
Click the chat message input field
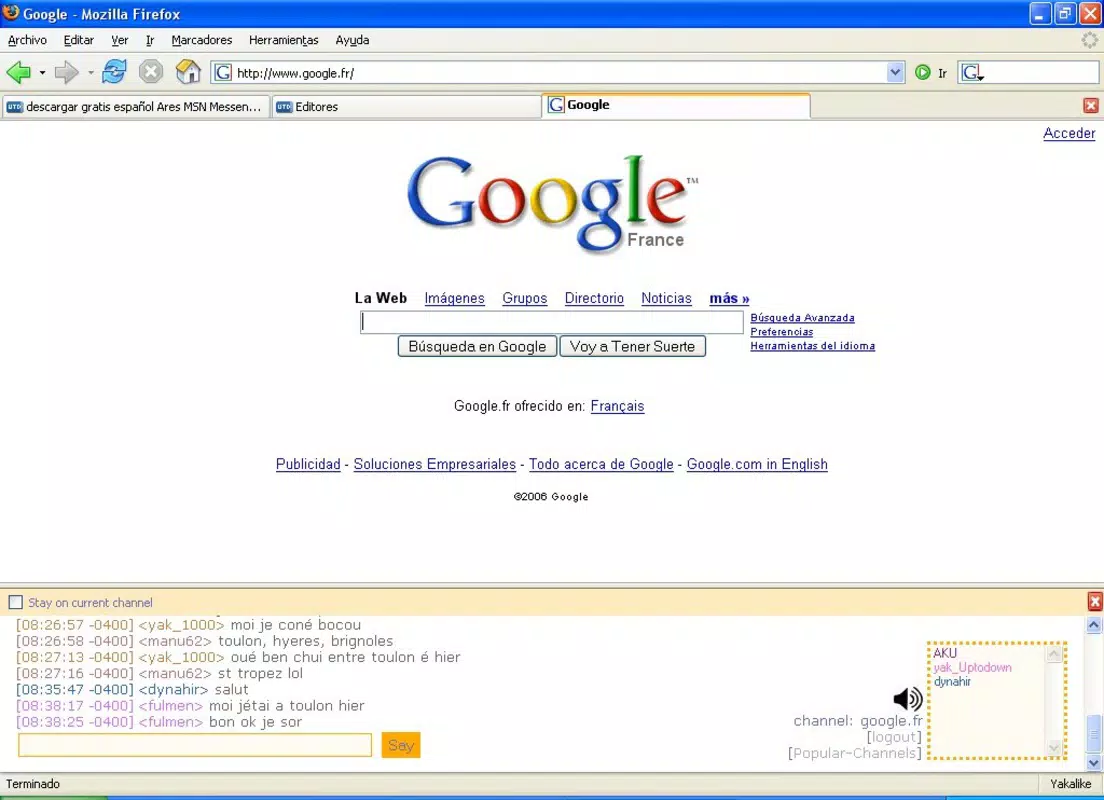(195, 745)
